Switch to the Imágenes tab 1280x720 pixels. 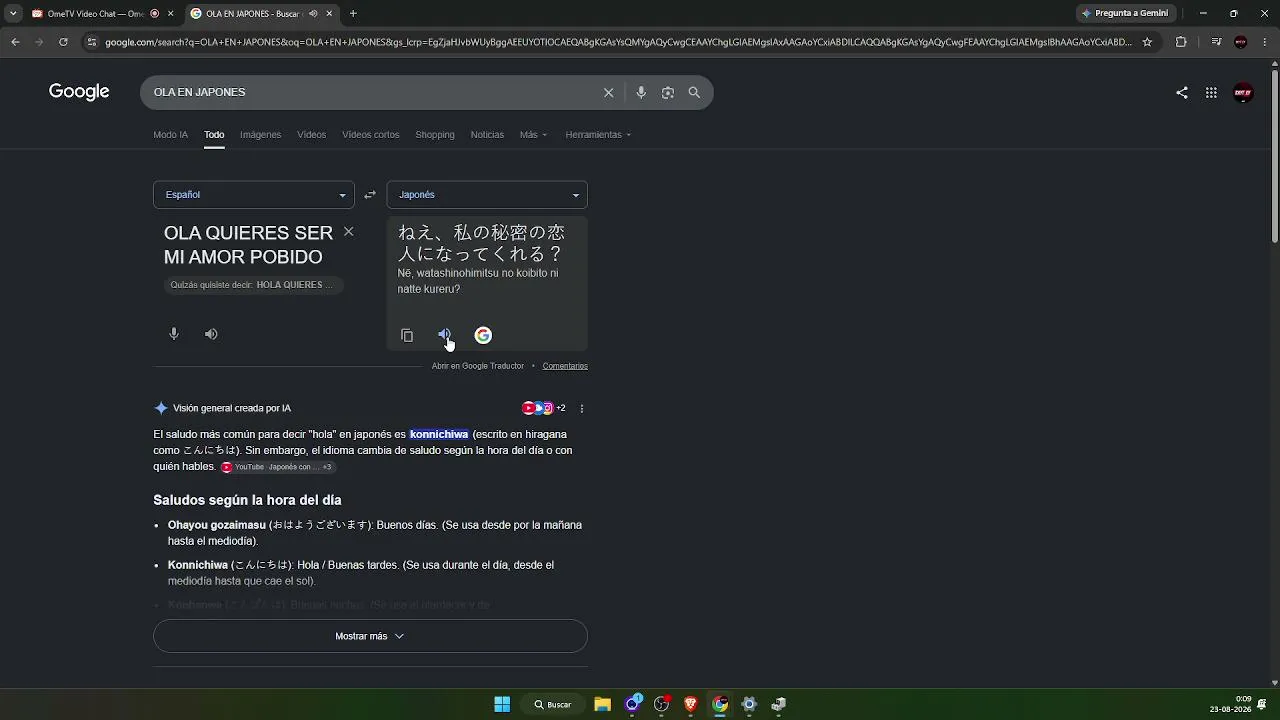coord(260,135)
